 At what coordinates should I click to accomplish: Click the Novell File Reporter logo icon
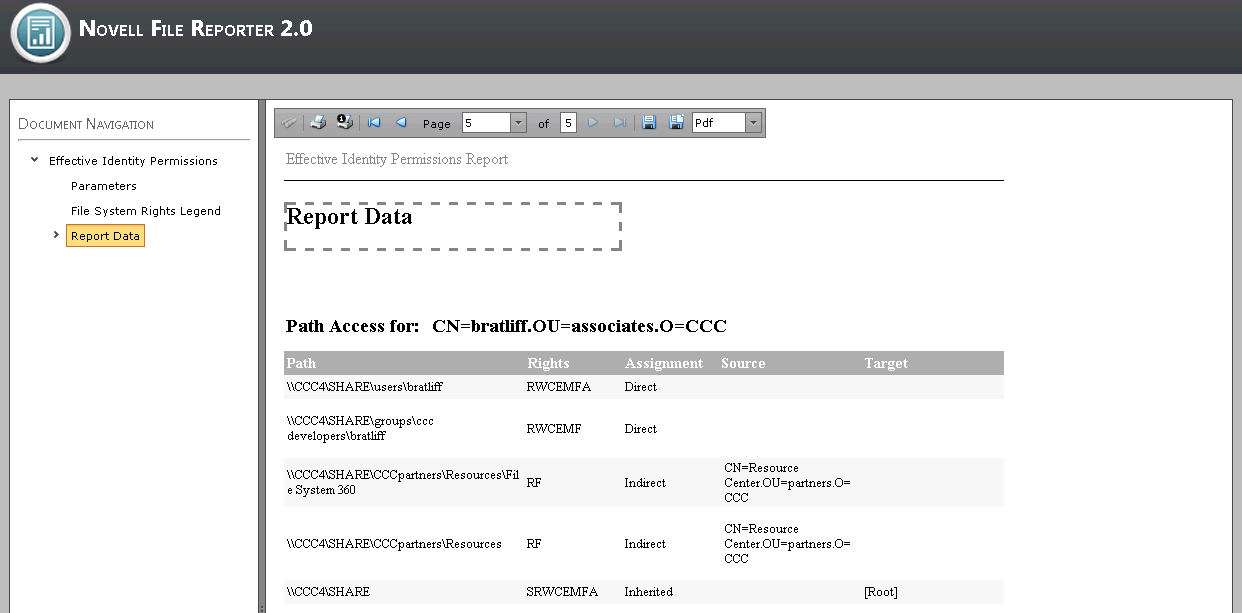coord(40,33)
